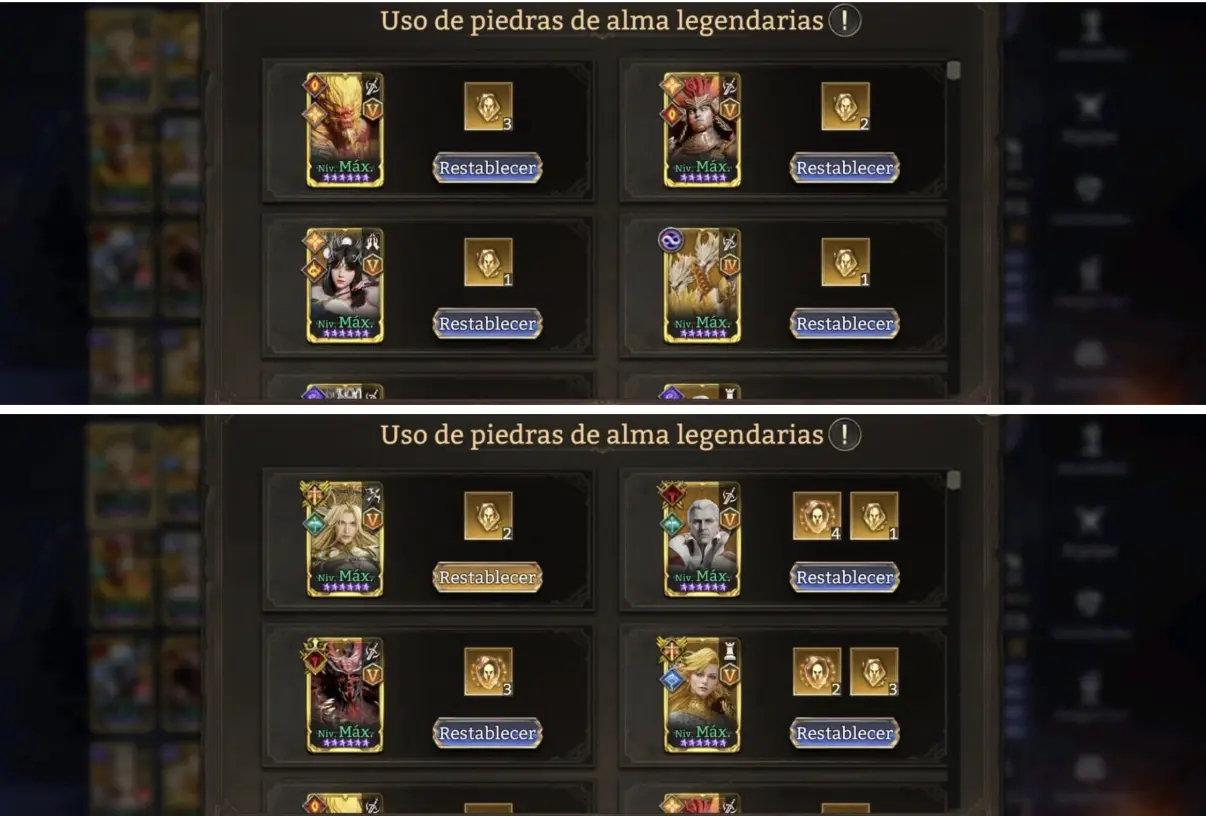Screen dimensions: 1206x816
Task: Click the scrollbar handle in the lower list
Action: pos(954,481)
